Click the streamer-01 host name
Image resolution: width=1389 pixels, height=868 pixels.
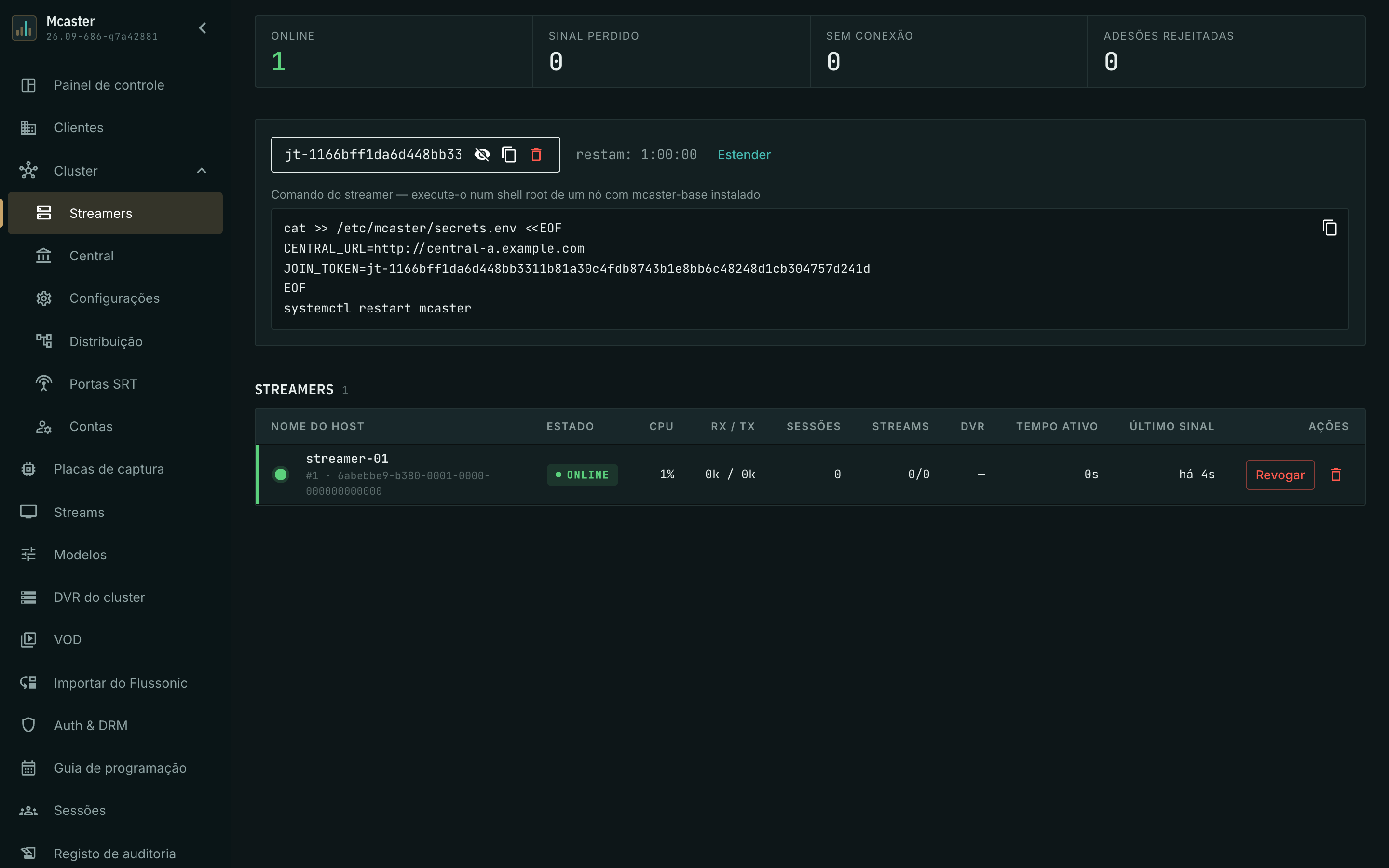pyautogui.click(x=347, y=458)
